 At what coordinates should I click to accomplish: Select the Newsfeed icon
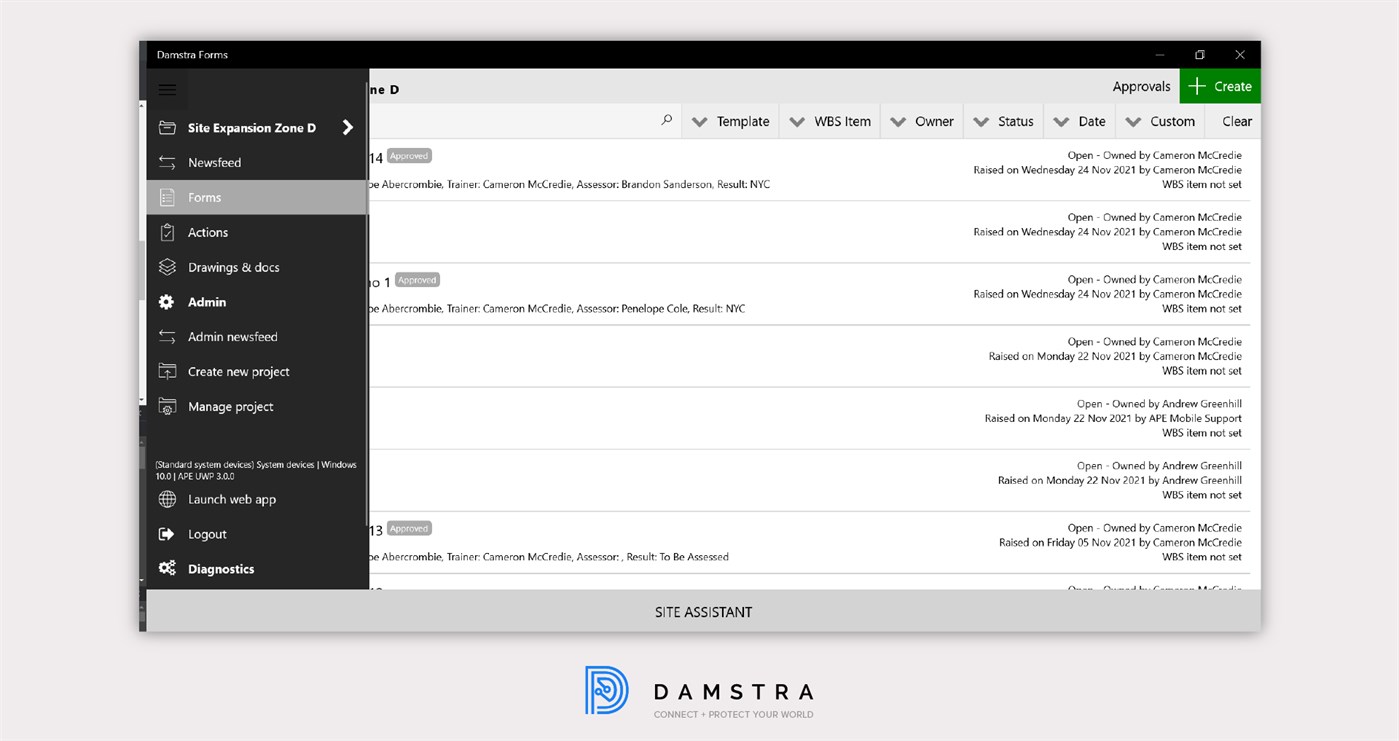click(167, 162)
